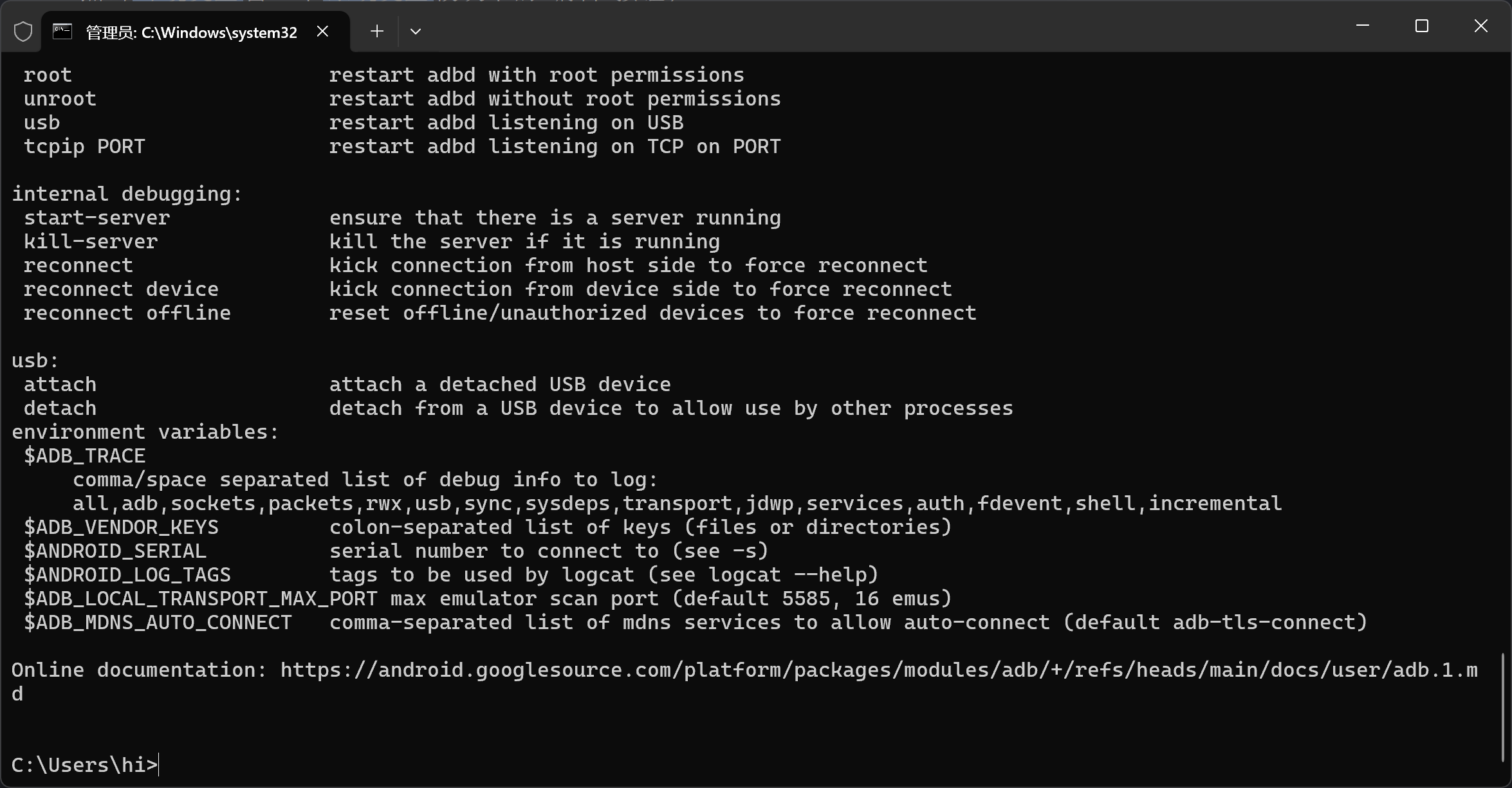
Task: Expand the new tab profile dropdown chevron
Action: pos(416,31)
